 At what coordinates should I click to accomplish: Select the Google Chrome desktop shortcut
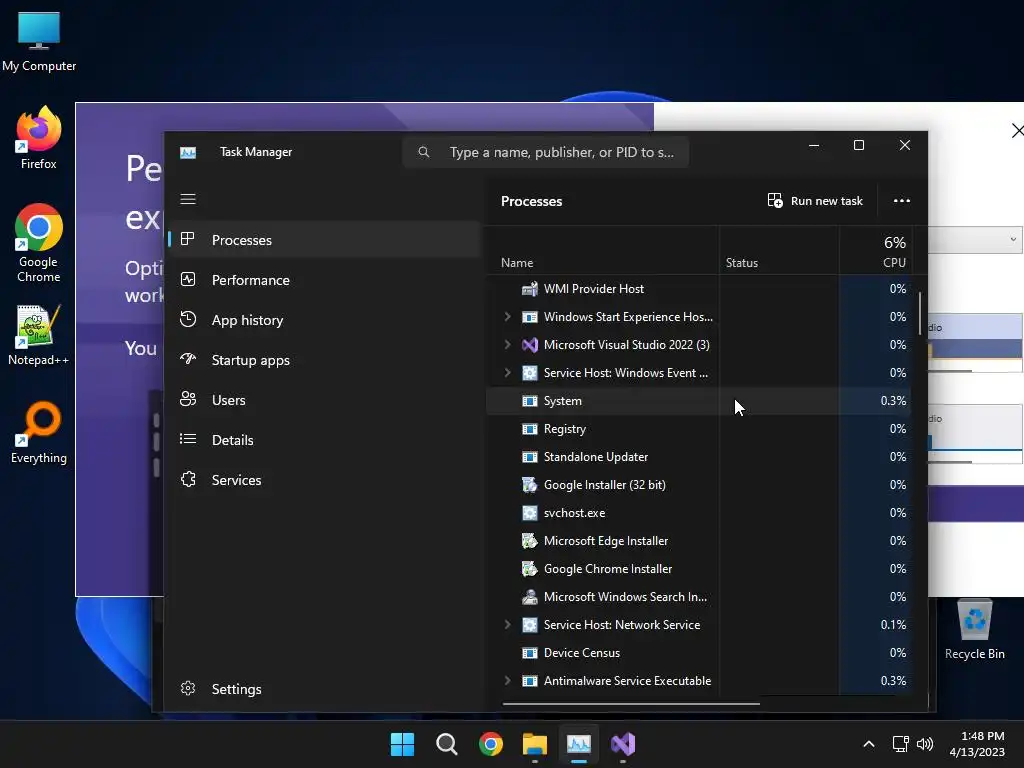pyautogui.click(x=39, y=243)
